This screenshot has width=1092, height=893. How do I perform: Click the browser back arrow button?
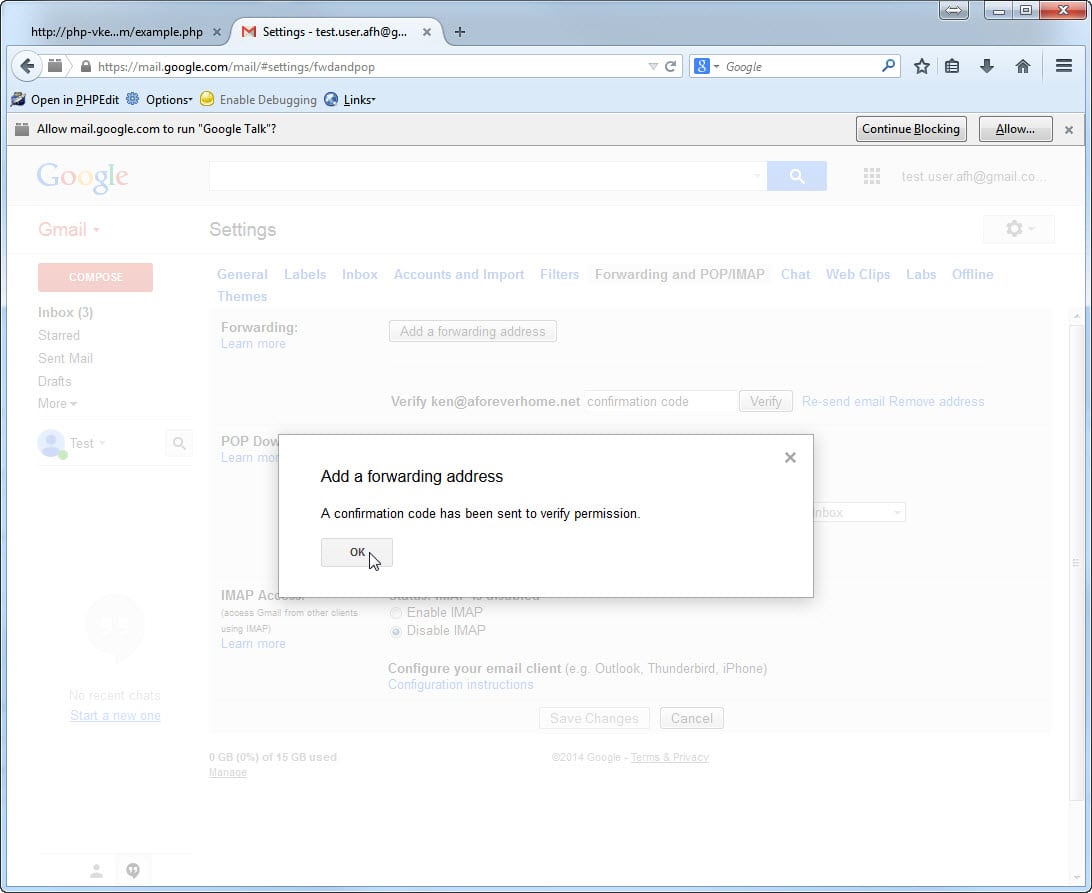pyautogui.click(x=27, y=66)
